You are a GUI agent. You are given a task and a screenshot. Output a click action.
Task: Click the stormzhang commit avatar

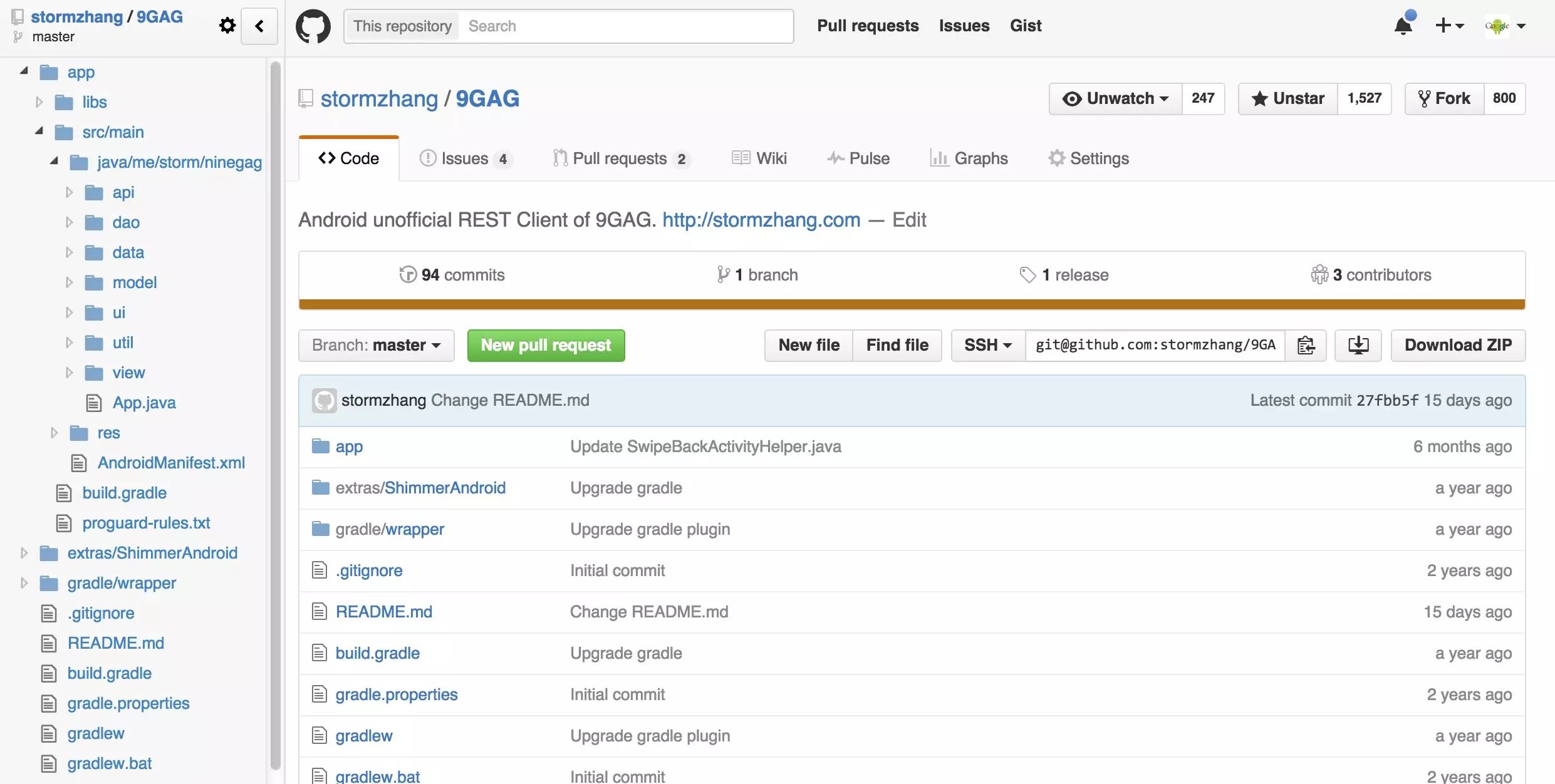click(x=324, y=401)
